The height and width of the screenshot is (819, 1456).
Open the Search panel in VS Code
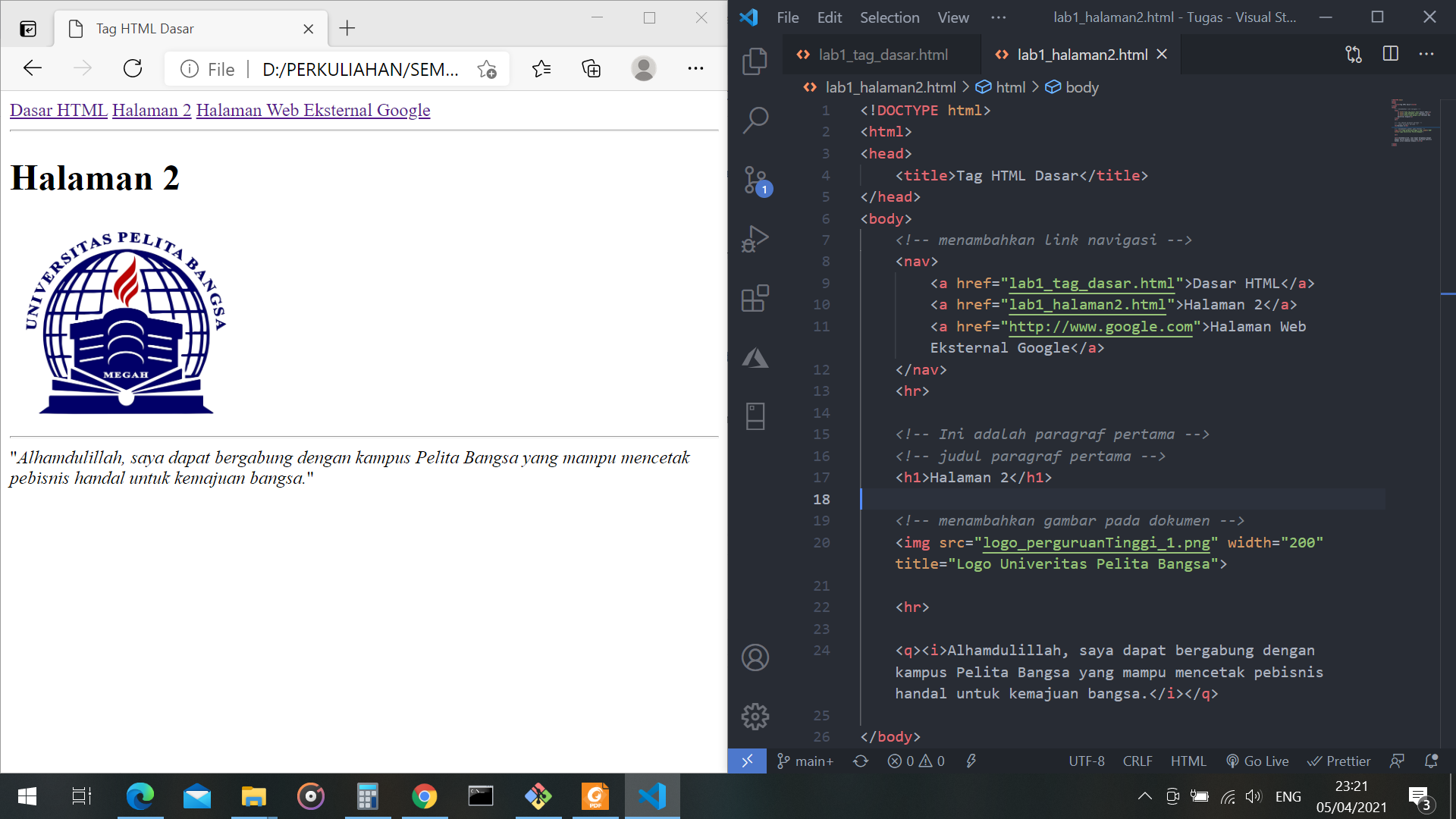click(x=755, y=119)
